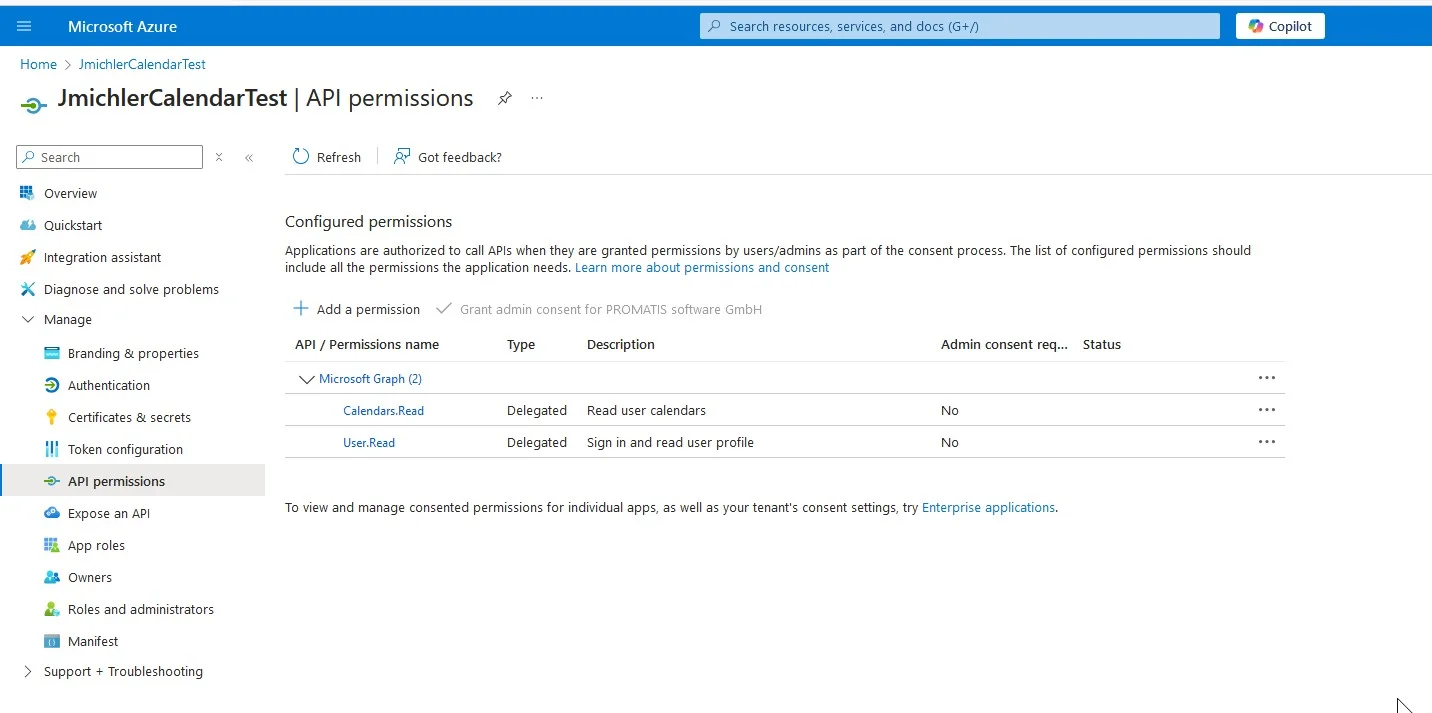Collapse the sidebar with double chevron
The width and height of the screenshot is (1432, 713).
(249, 157)
